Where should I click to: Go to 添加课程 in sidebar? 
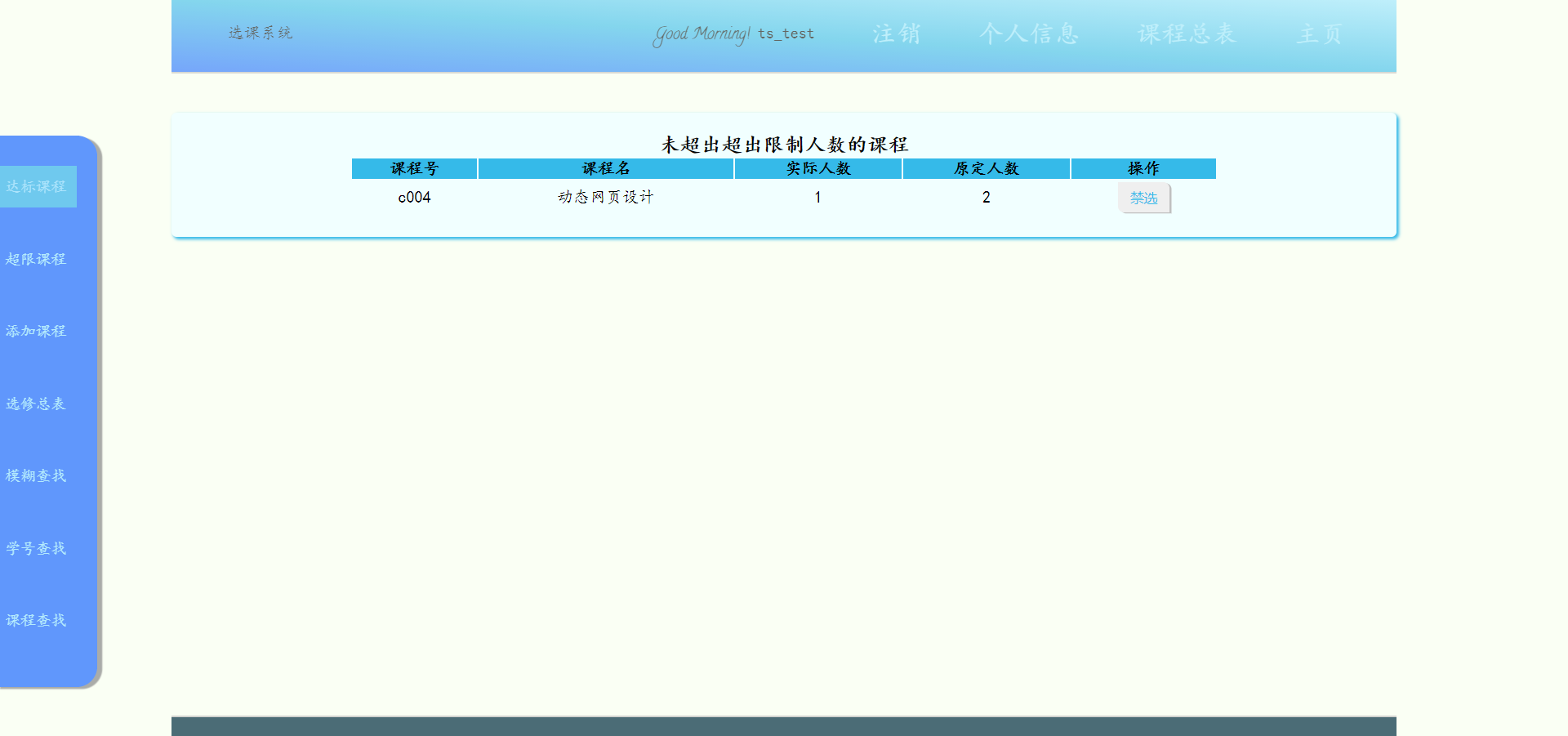pyautogui.click(x=36, y=332)
